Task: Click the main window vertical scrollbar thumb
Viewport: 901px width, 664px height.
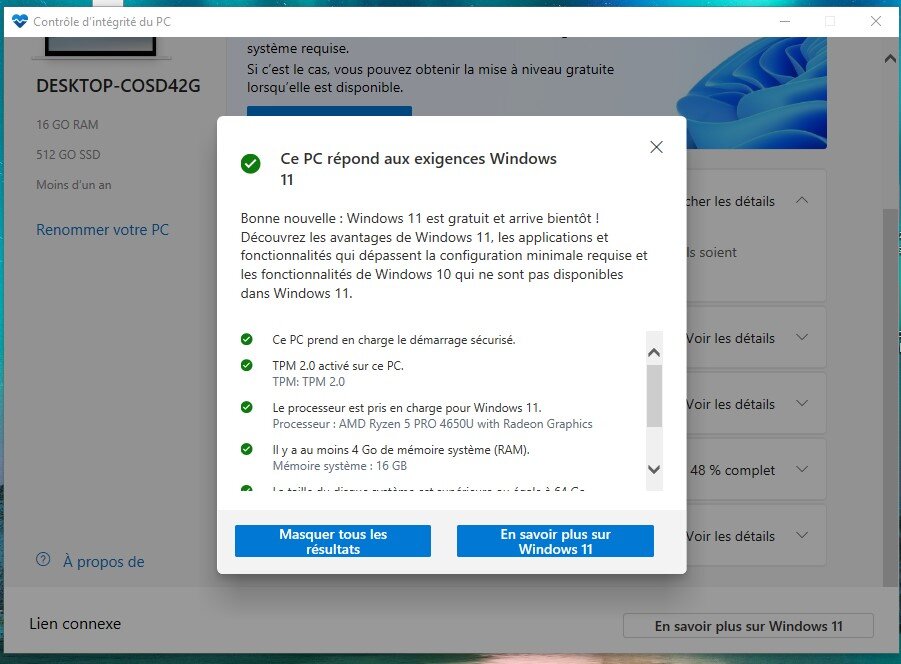Action: click(890, 396)
